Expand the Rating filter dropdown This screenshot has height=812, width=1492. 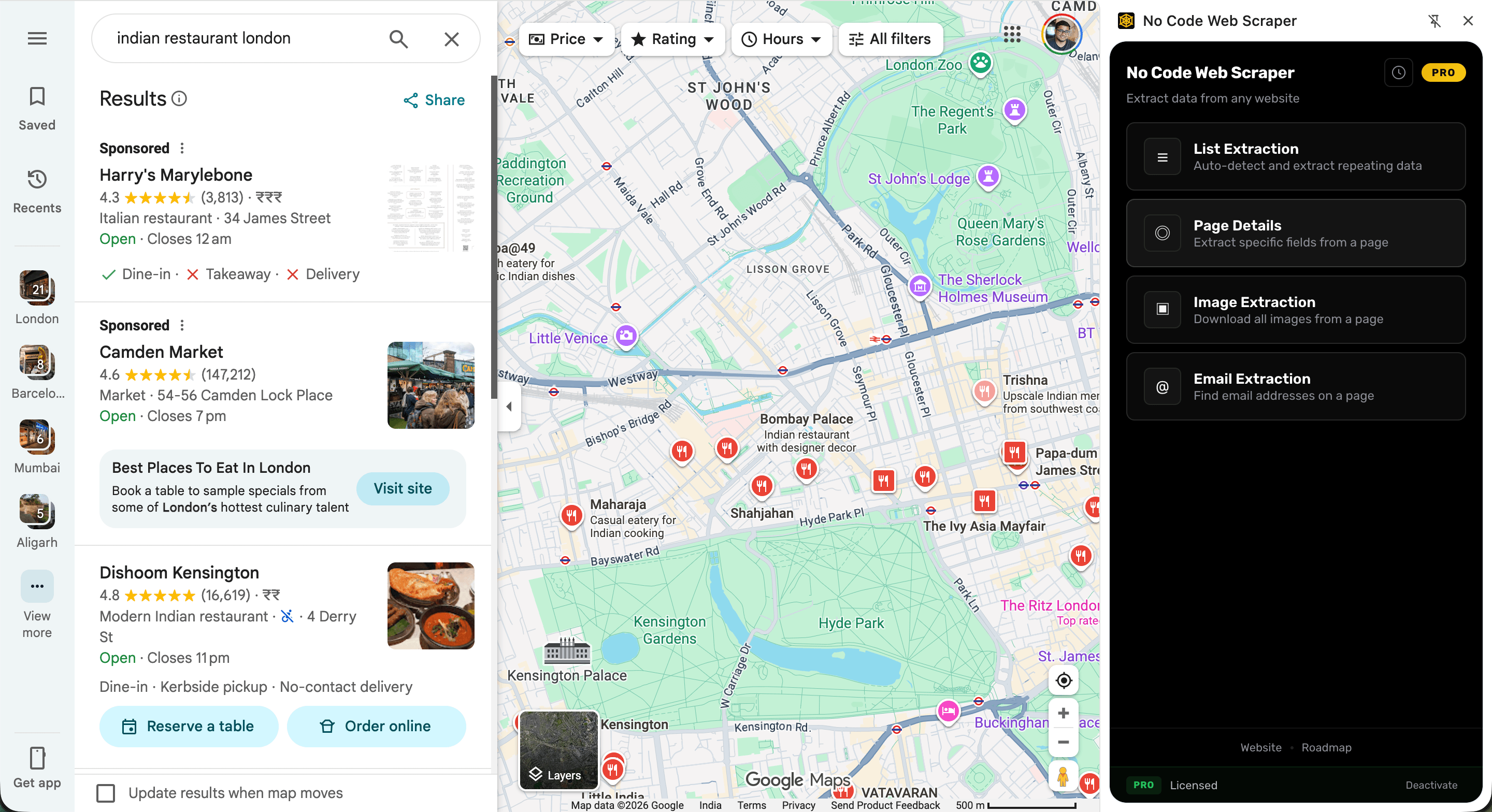[x=672, y=39]
